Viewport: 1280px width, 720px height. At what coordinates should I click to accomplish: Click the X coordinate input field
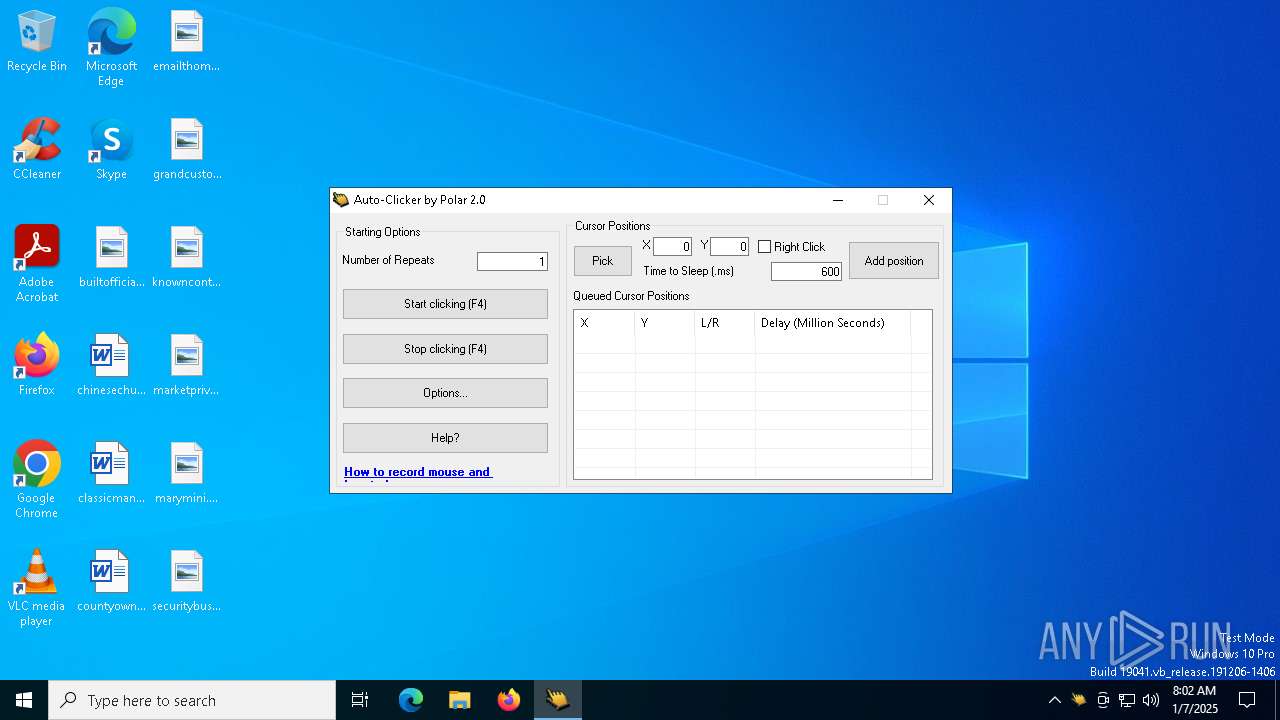[x=672, y=247]
